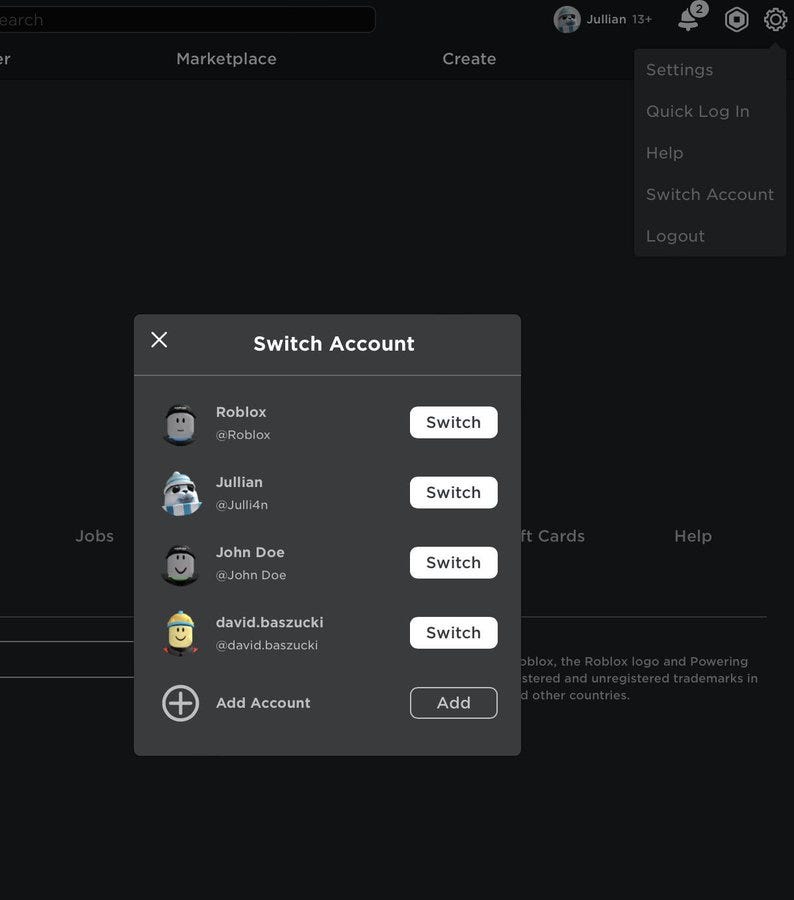Screen dimensions: 794x900
Task: Click the John Doe account avatar
Action: coord(180,565)
